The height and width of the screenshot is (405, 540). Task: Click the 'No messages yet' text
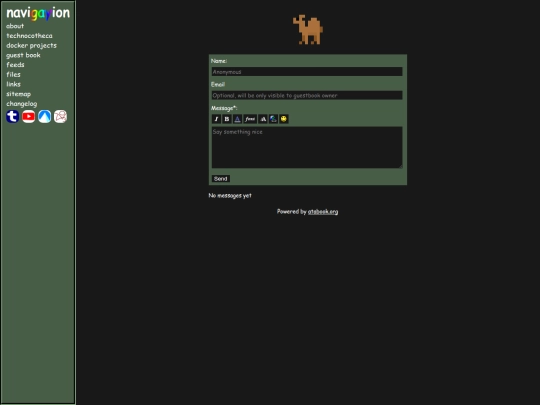pos(230,196)
